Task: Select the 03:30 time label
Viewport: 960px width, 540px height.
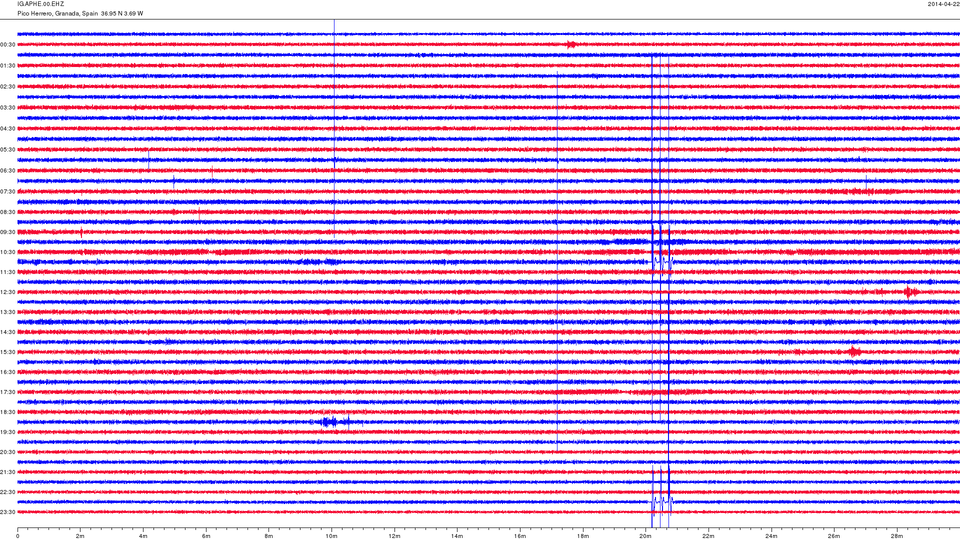Action: coord(8,108)
